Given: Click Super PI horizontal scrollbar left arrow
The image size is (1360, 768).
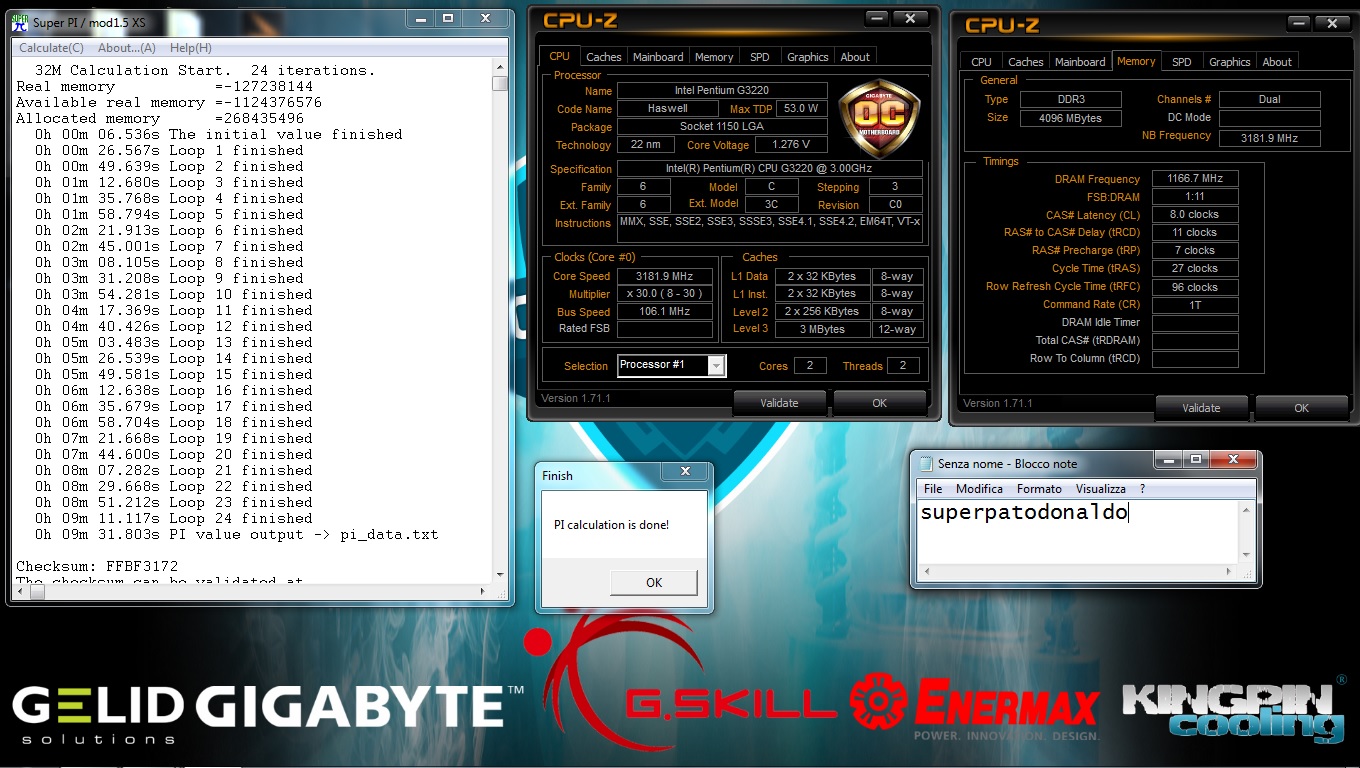Looking at the screenshot, I should [x=20, y=590].
